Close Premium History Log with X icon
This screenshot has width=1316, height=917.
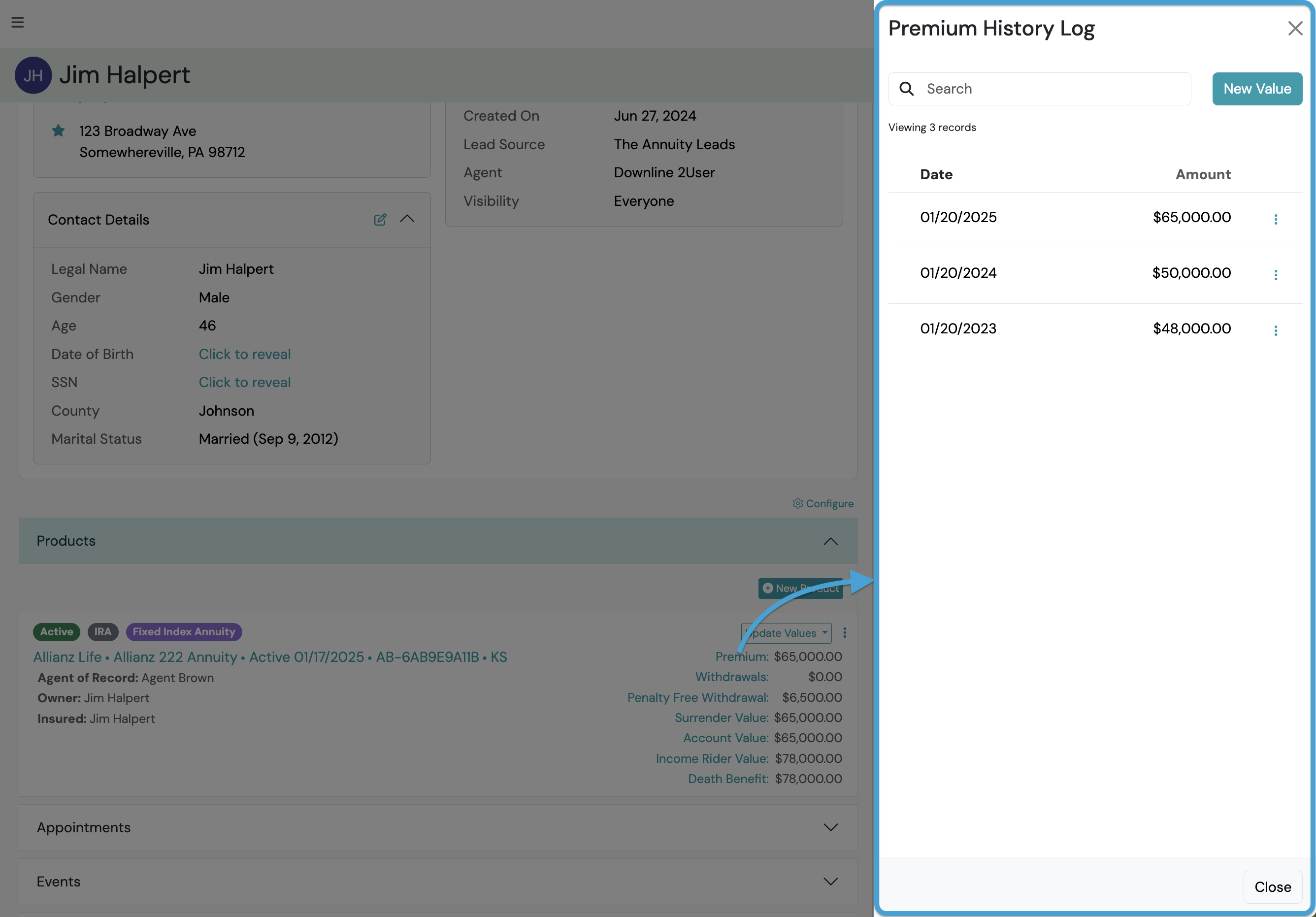(x=1295, y=28)
